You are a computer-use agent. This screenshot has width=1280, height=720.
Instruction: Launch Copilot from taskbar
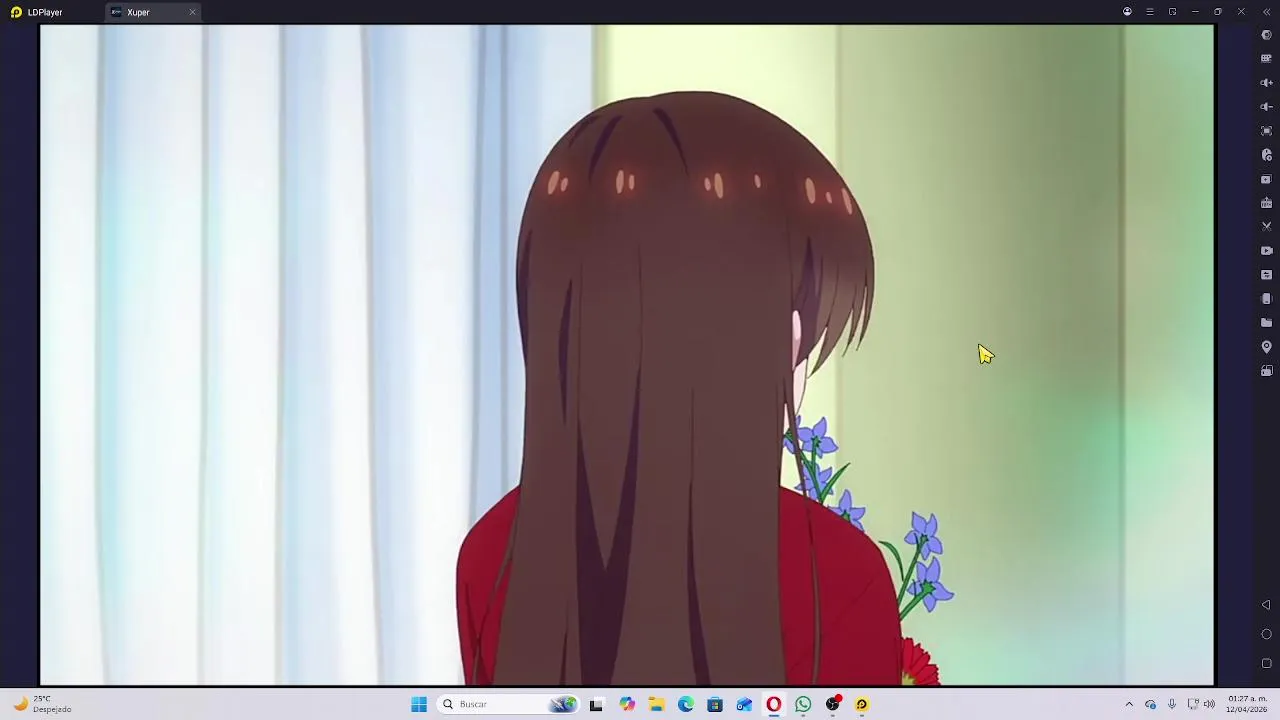pos(627,704)
